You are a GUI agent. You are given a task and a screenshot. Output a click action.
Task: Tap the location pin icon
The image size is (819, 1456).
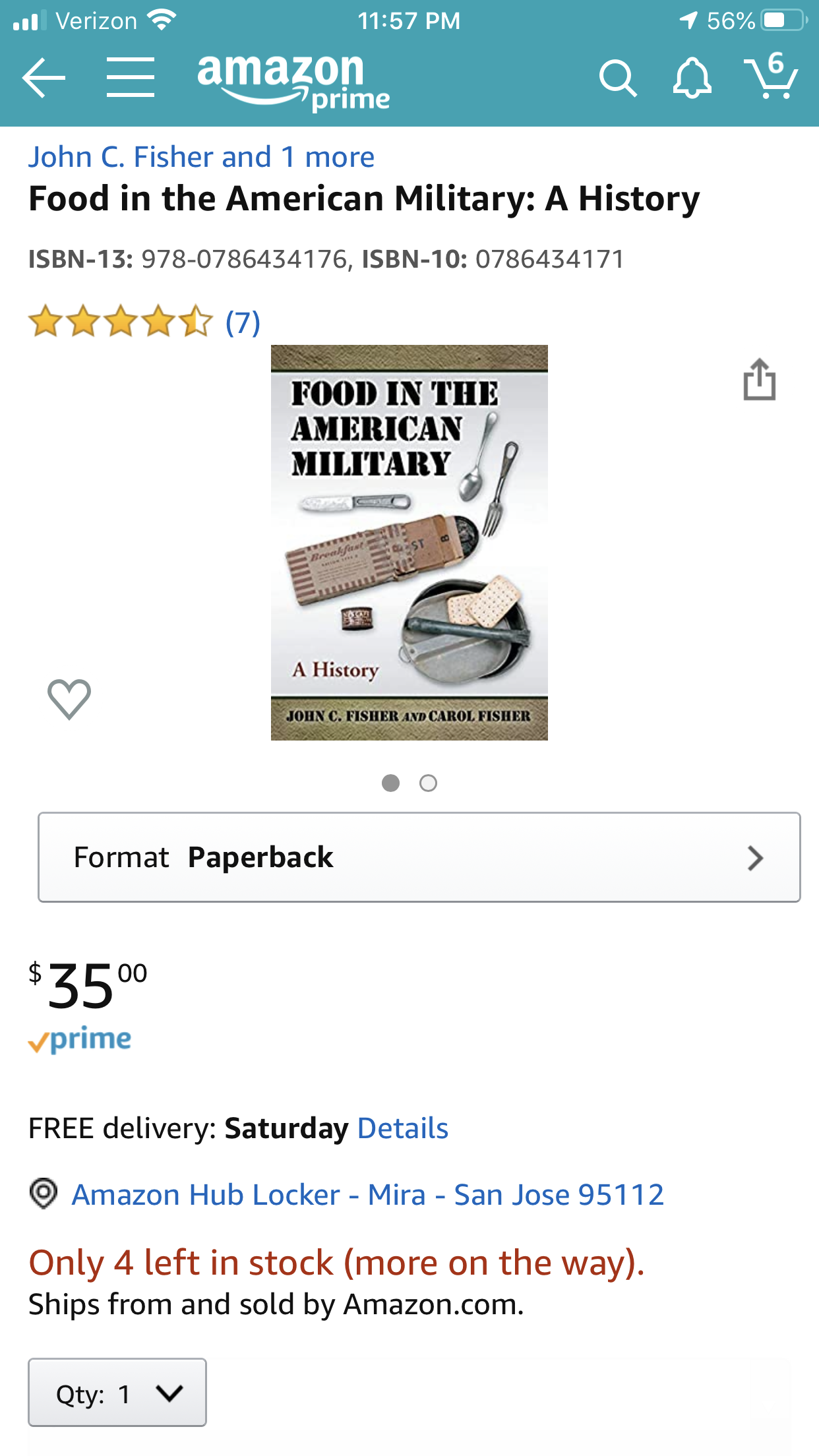[x=44, y=1194]
